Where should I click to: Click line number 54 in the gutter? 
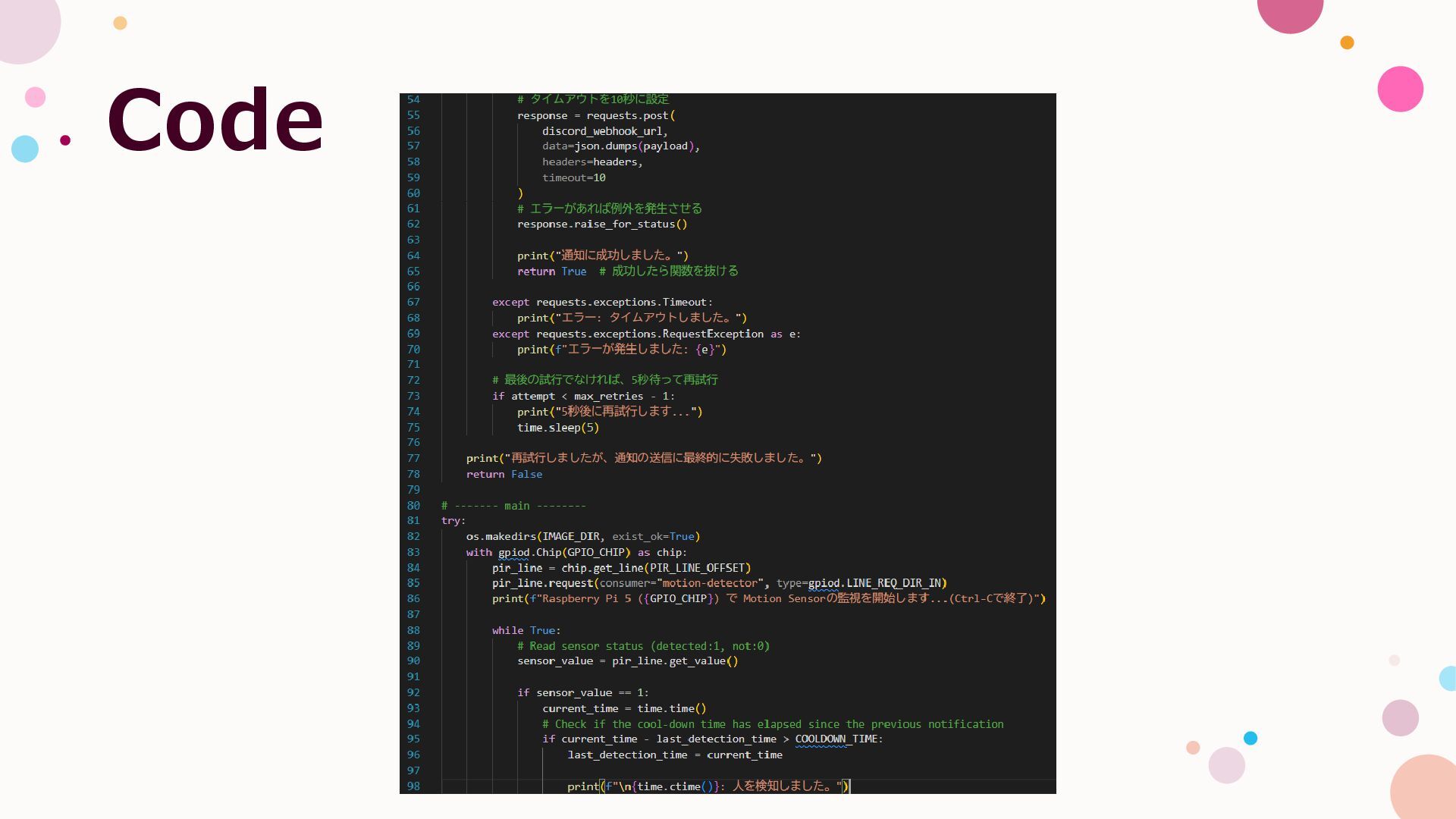(413, 99)
